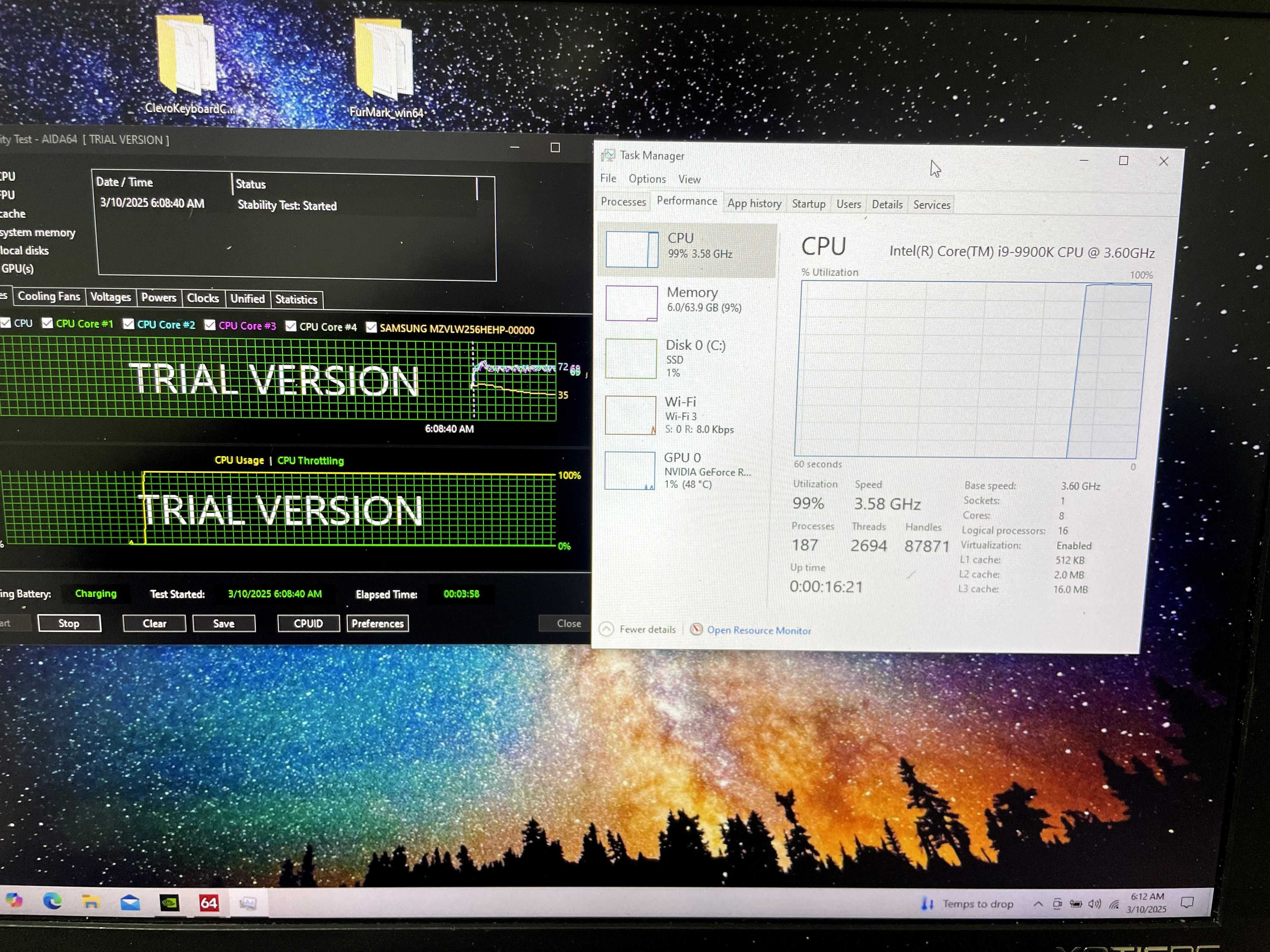This screenshot has height=952, width=1270.
Task: Select the Performance tab in Task Manager
Action: click(x=687, y=201)
